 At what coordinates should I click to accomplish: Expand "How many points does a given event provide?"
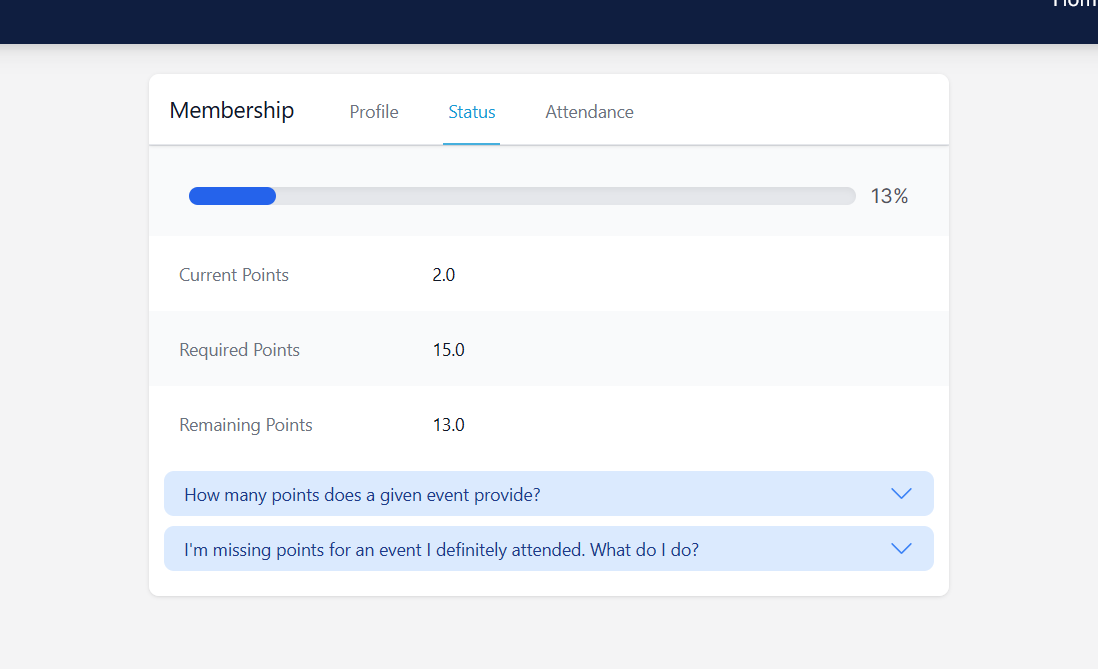pyautogui.click(x=362, y=494)
